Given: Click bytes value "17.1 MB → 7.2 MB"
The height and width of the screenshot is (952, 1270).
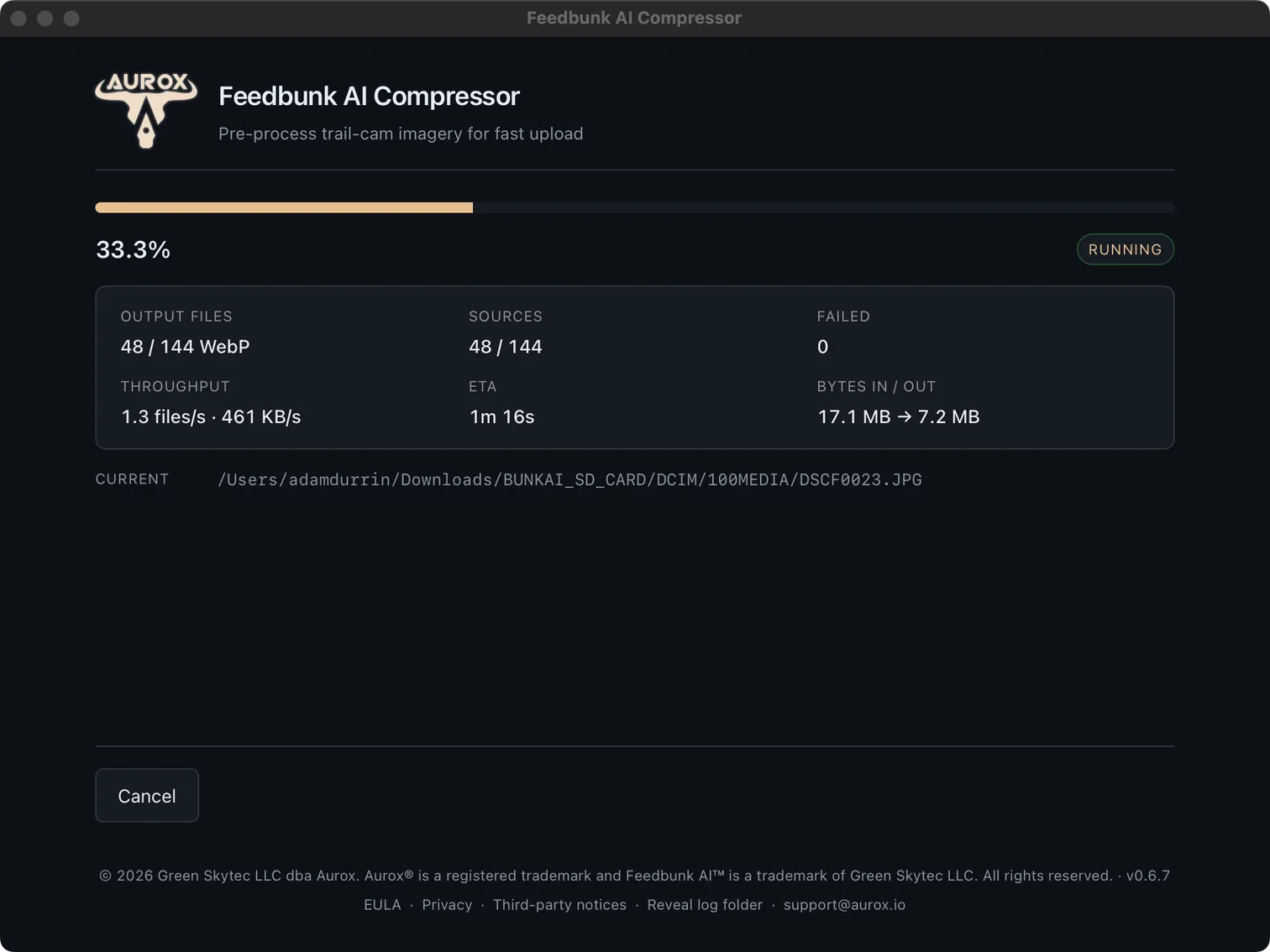Looking at the screenshot, I should [899, 416].
